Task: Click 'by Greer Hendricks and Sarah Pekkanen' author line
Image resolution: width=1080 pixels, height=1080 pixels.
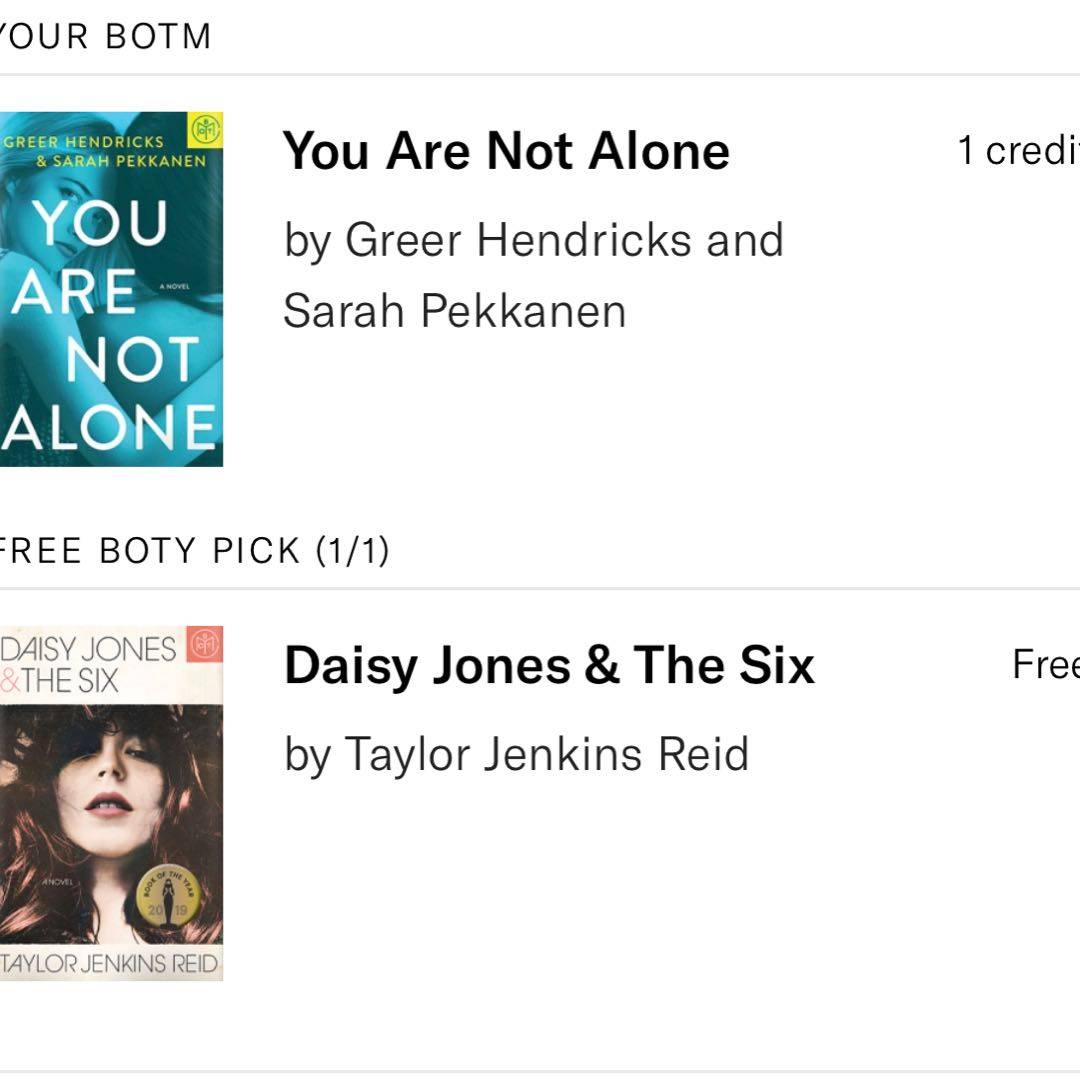Action: pyautogui.click(x=533, y=275)
